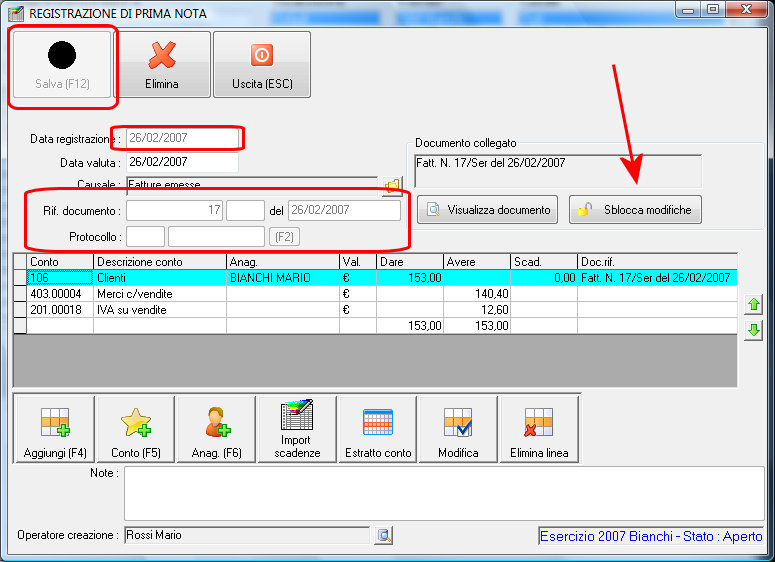
Task: Click the 153,00 Dare cell in Clienti row
Action: 410,278
